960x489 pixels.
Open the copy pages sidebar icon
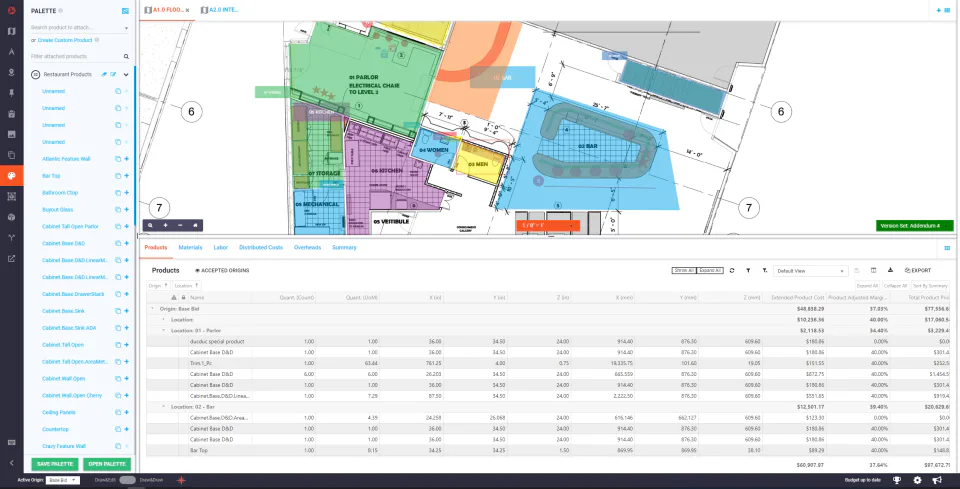tap(11, 155)
